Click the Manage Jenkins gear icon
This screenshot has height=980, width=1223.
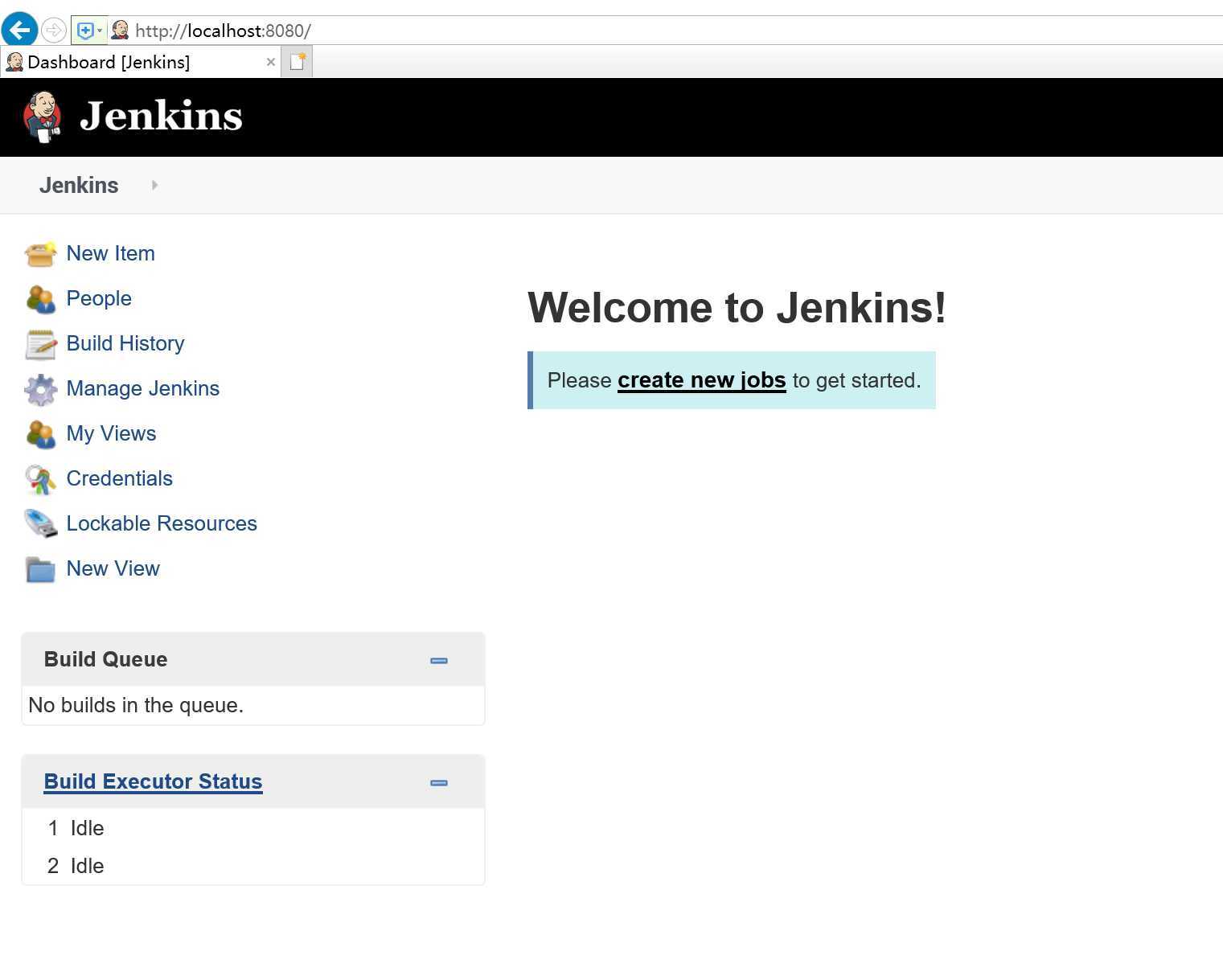pos(40,389)
